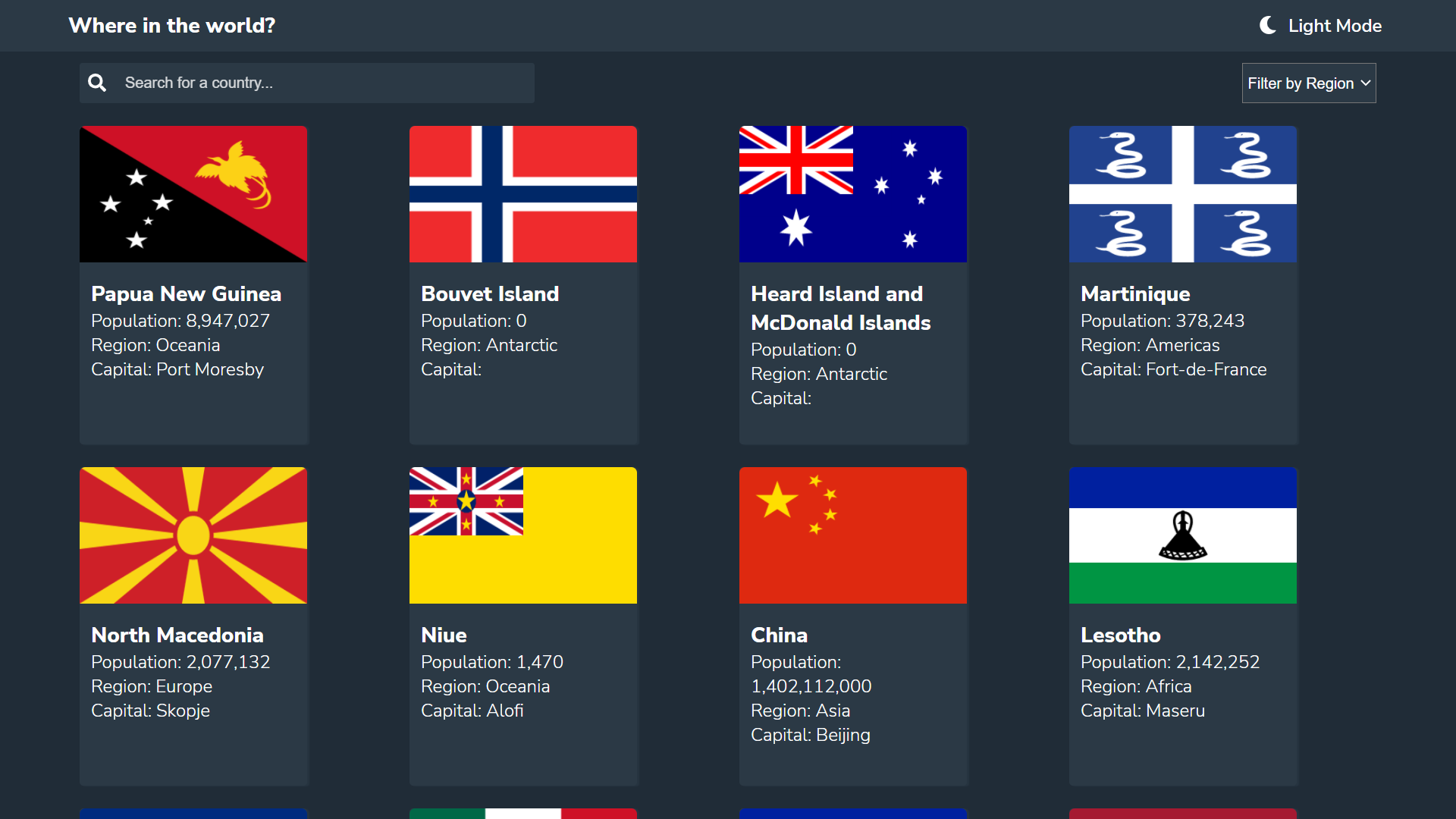
Task: Click Capital: Maseru text
Action: [x=1143, y=711]
